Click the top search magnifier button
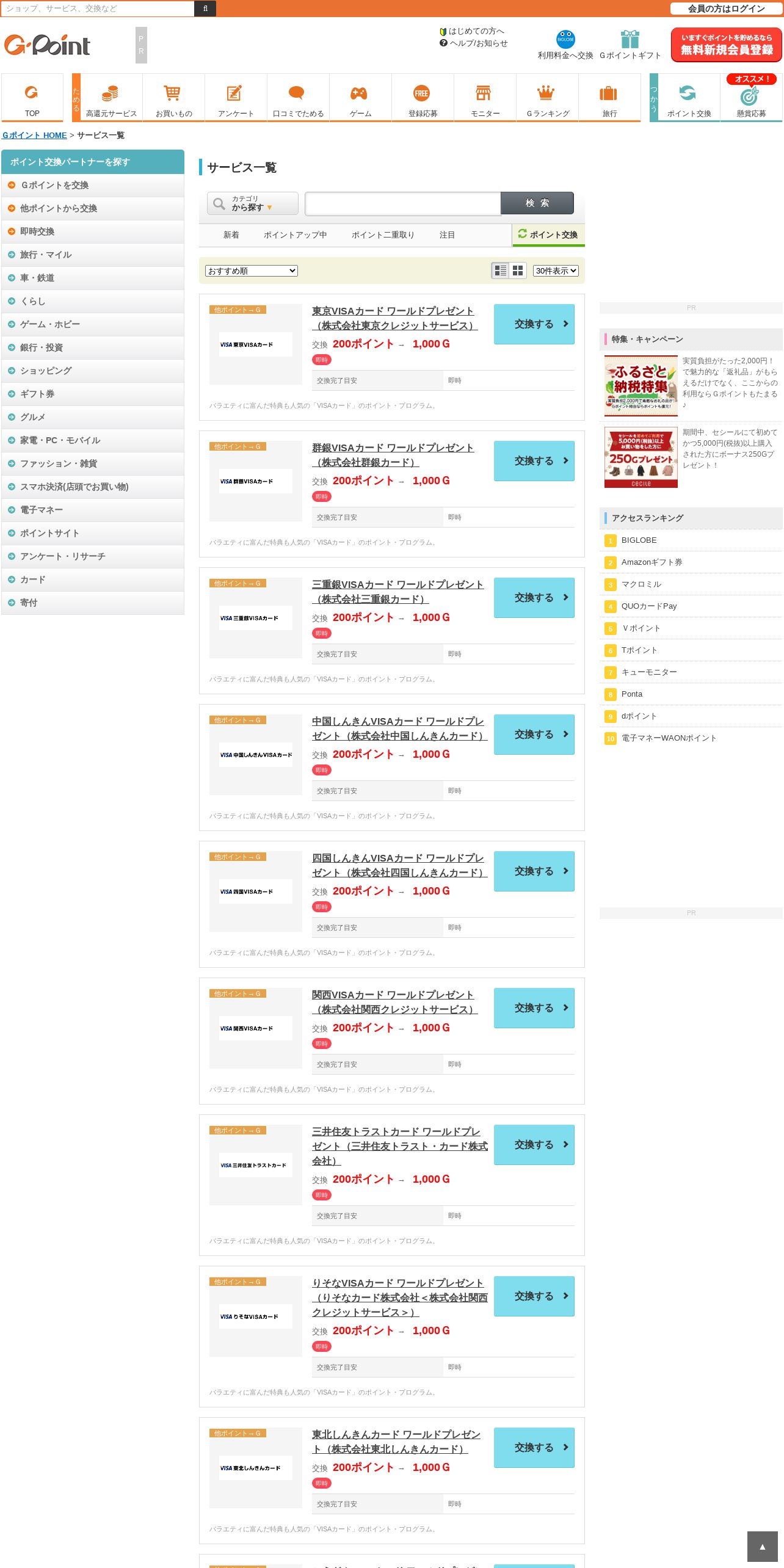 [205, 9]
